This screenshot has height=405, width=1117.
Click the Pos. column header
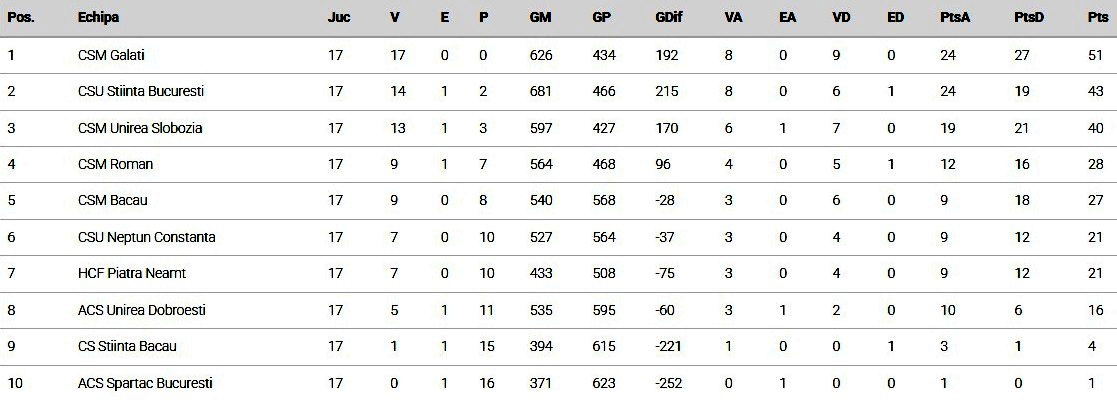click(21, 18)
